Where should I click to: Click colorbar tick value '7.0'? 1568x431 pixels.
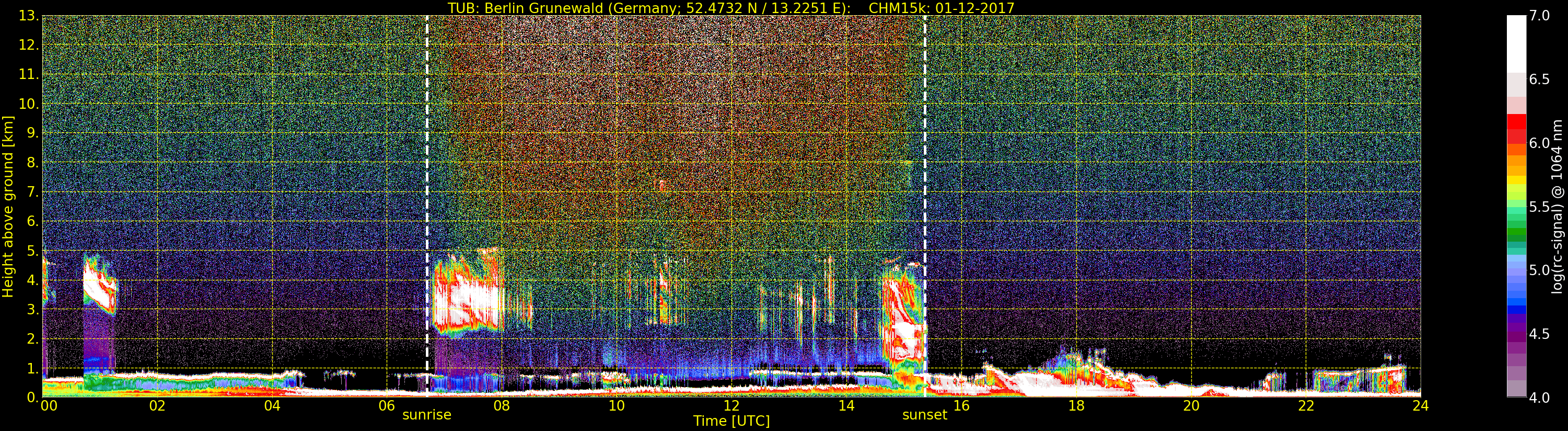pyautogui.click(x=1539, y=16)
